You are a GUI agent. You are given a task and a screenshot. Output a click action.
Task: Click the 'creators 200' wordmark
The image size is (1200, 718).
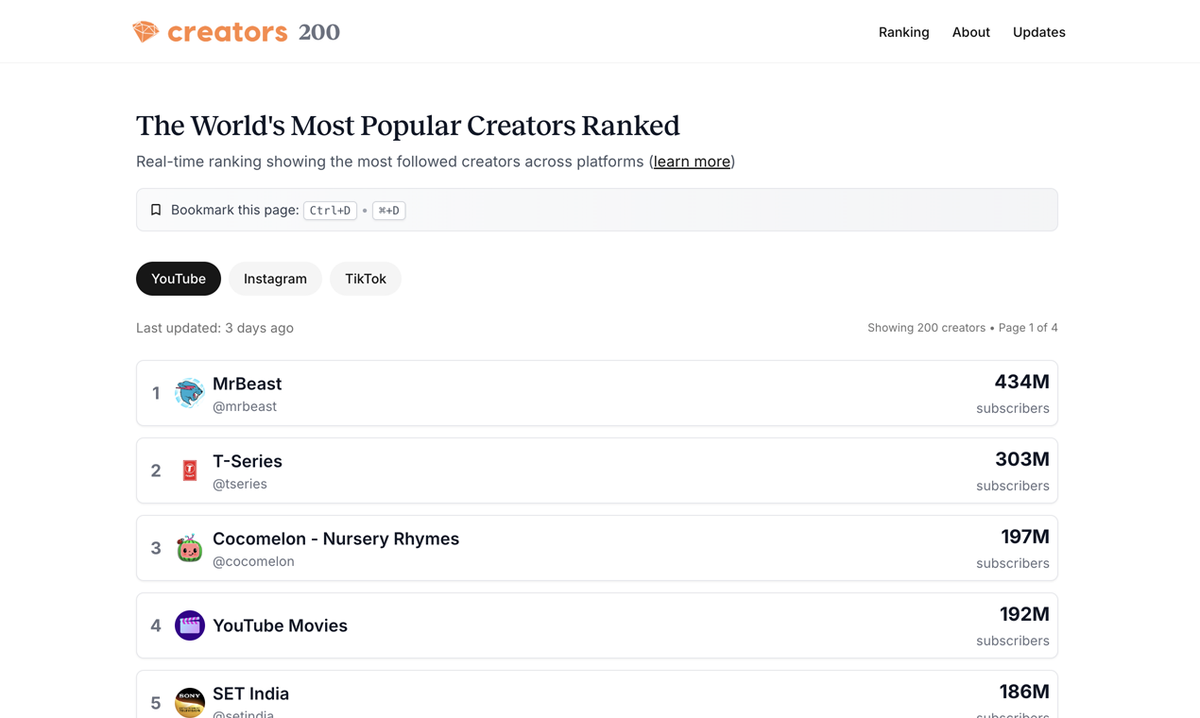coord(253,31)
